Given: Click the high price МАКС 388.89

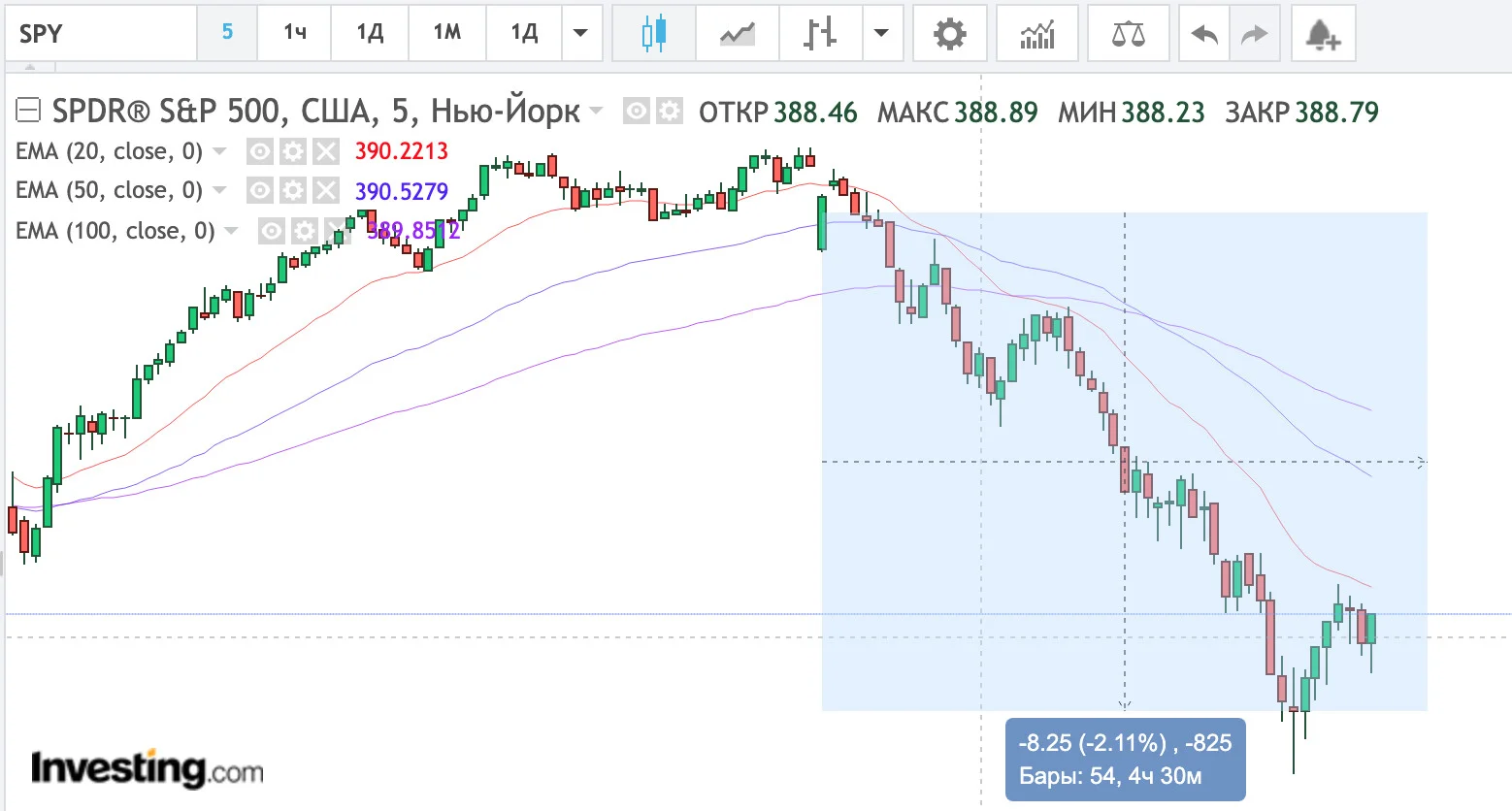Looking at the screenshot, I should [958, 113].
